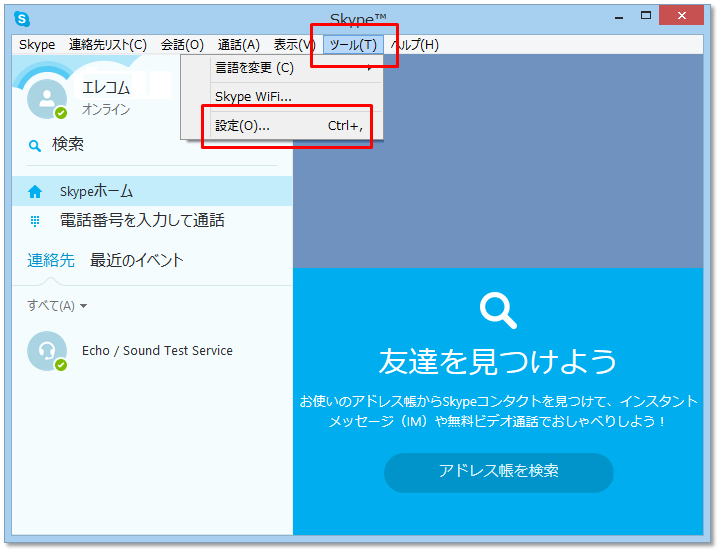Maximize the Skype window
721x553 pixels.
(646, 16)
